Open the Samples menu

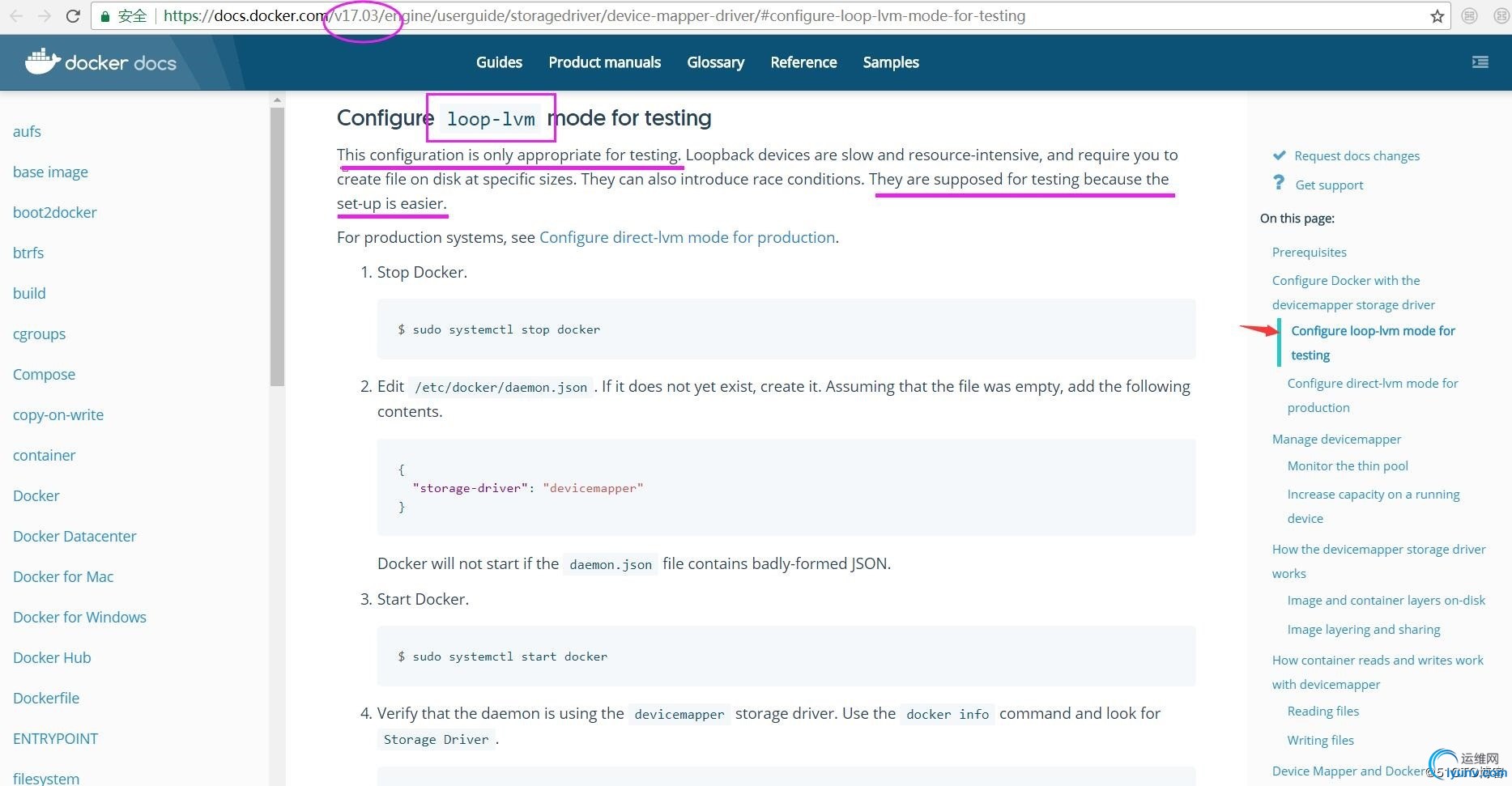pyautogui.click(x=891, y=62)
